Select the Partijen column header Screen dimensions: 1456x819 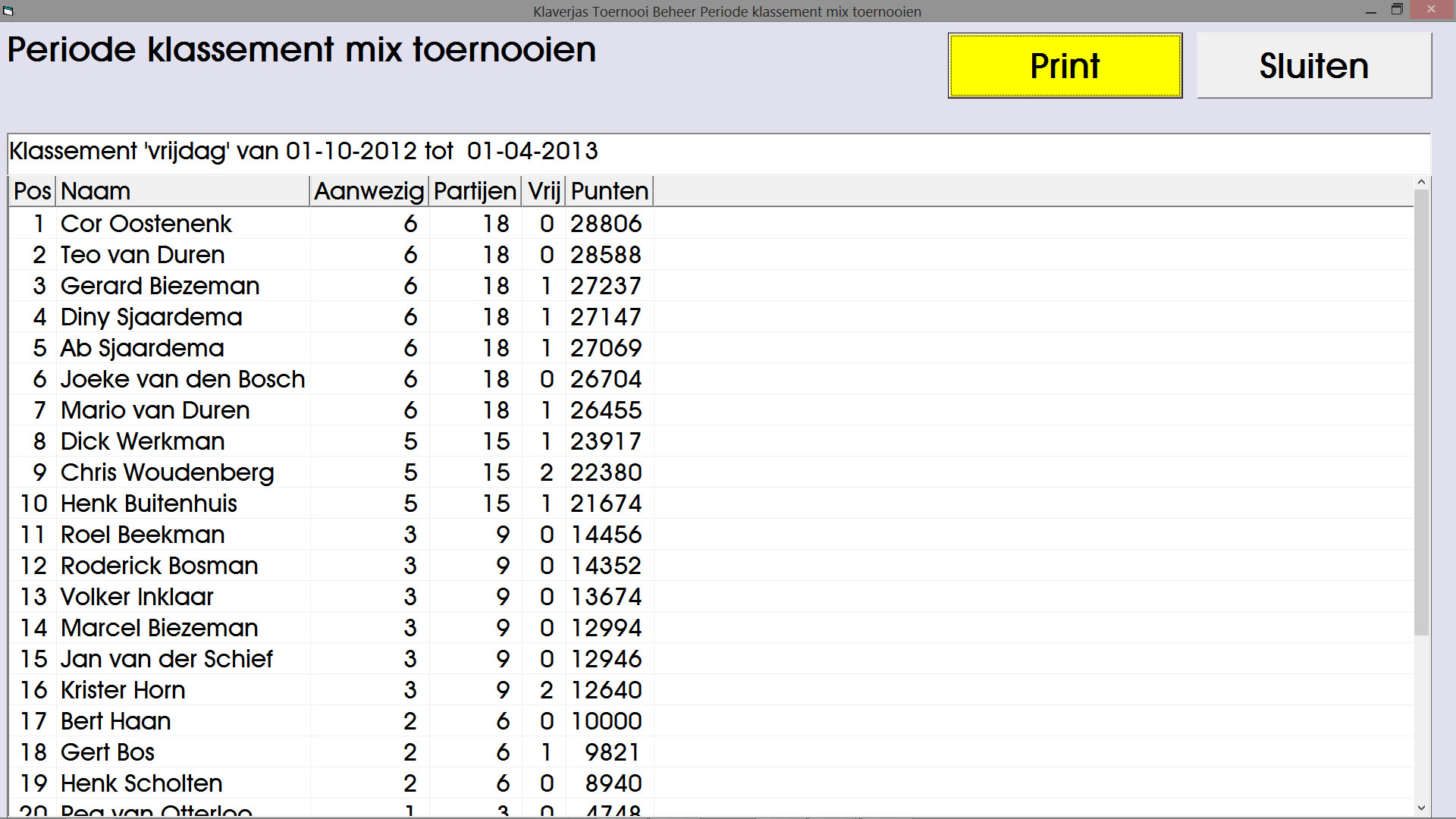(x=475, y=191)
